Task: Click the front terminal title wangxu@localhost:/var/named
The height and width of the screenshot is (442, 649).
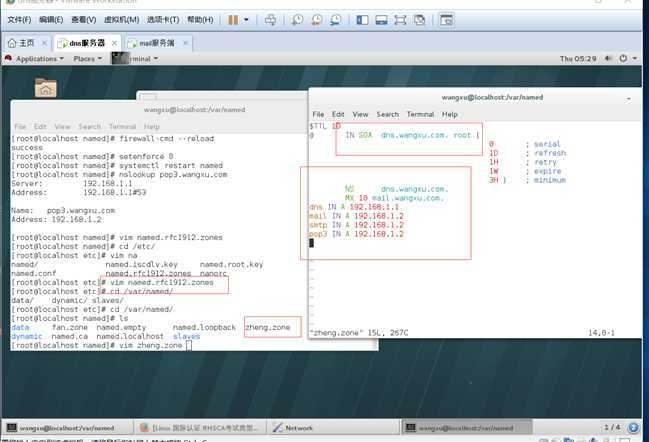Action: (492, 98)
